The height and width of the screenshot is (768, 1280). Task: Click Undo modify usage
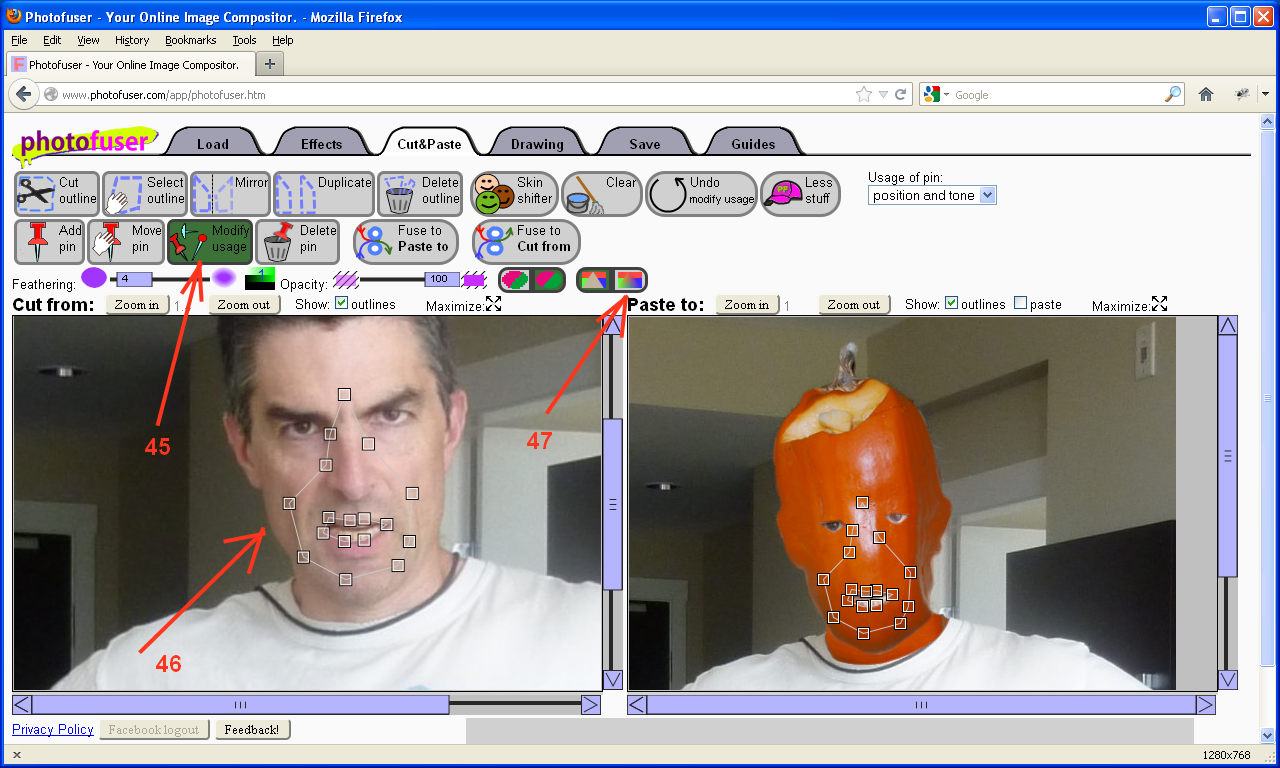point(701,194)
